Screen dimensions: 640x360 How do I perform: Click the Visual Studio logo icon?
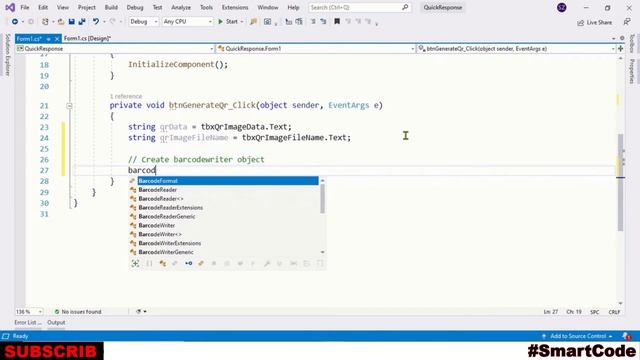10,7
